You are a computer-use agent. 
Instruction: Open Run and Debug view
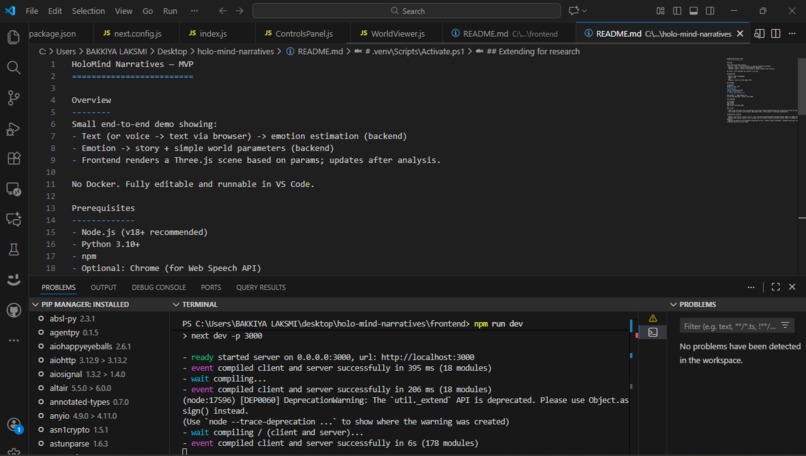pos(14,129)
